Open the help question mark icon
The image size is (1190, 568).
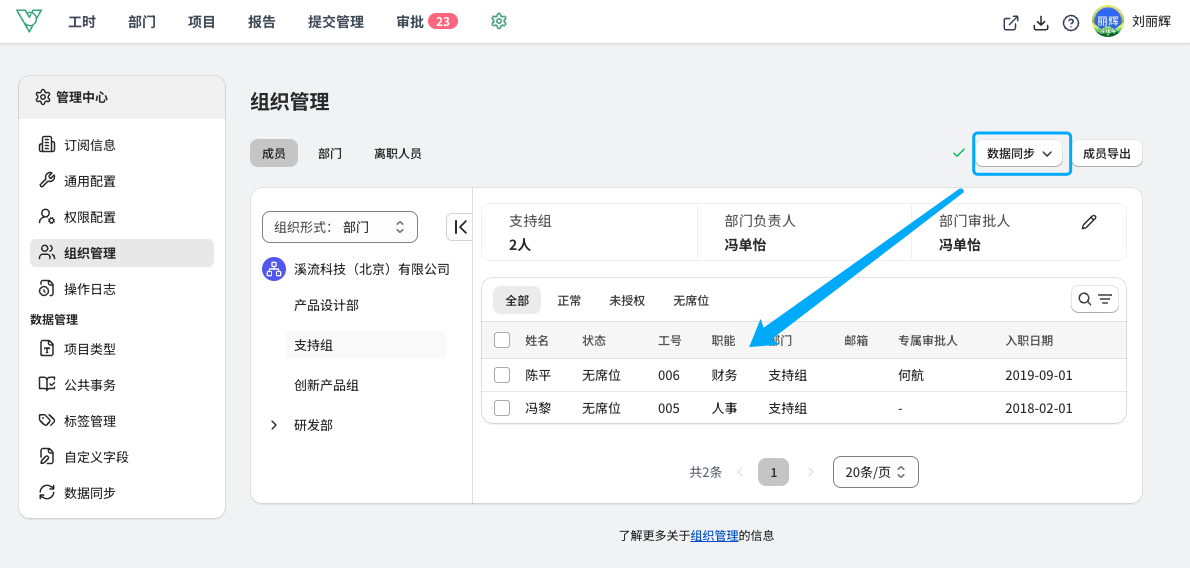pyautogui.click(x=1071, y=23)
